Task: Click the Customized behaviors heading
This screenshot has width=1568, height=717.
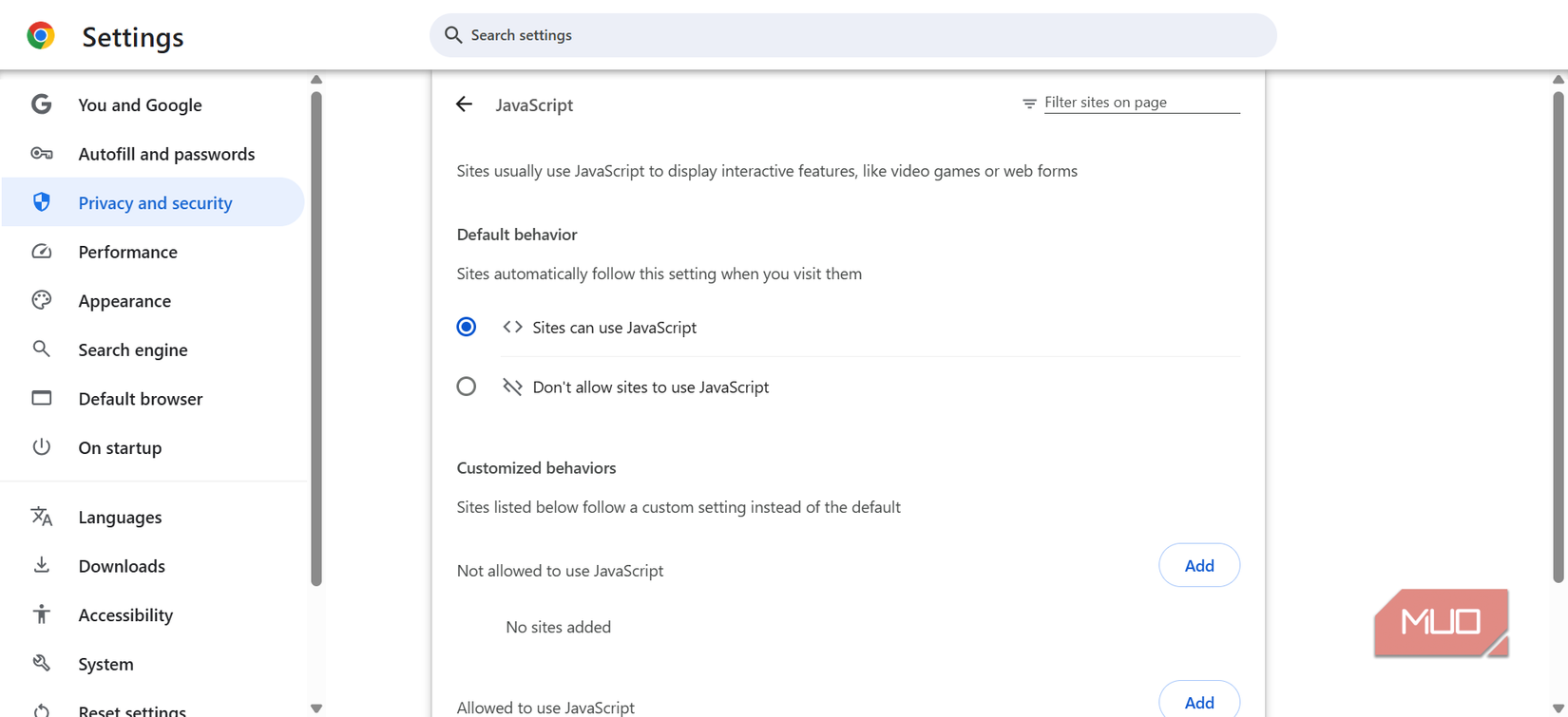Action: (536, 468)
